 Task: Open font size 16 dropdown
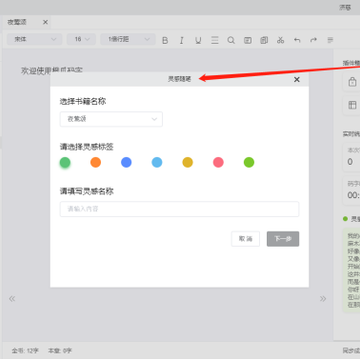tap(81, 39)
